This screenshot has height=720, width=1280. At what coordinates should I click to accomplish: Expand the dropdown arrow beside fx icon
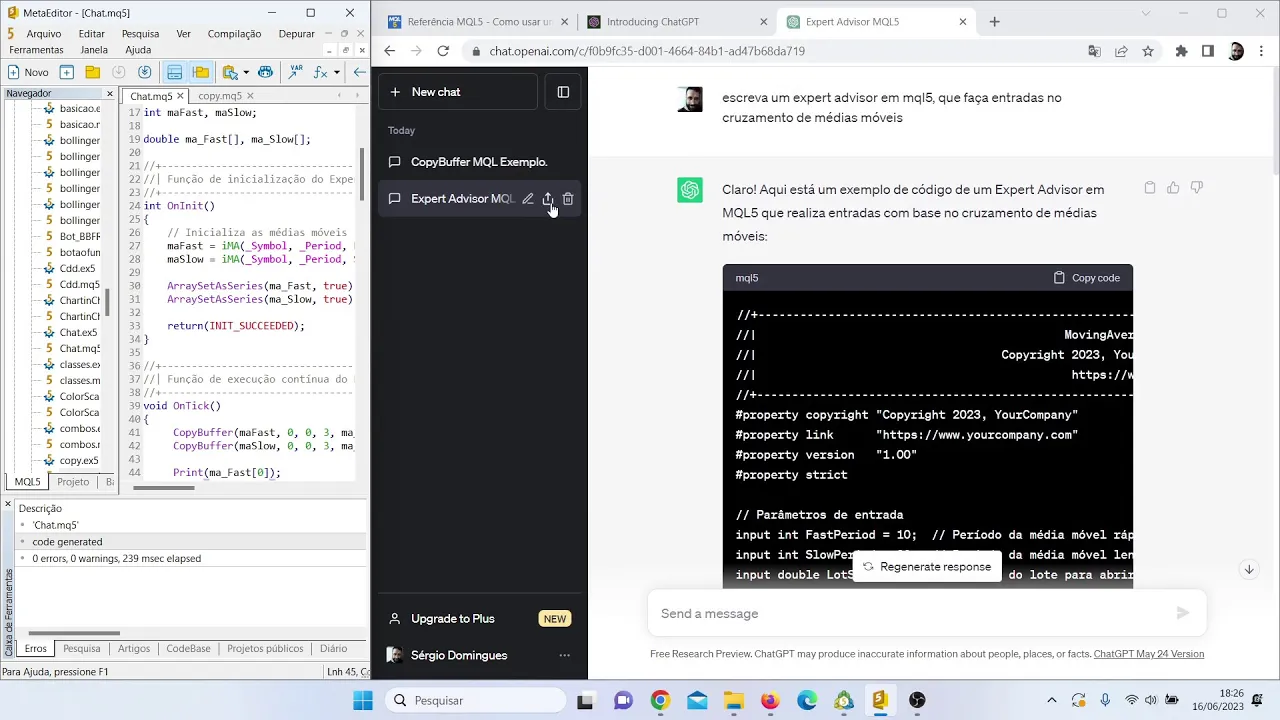[x=337, y=72]
